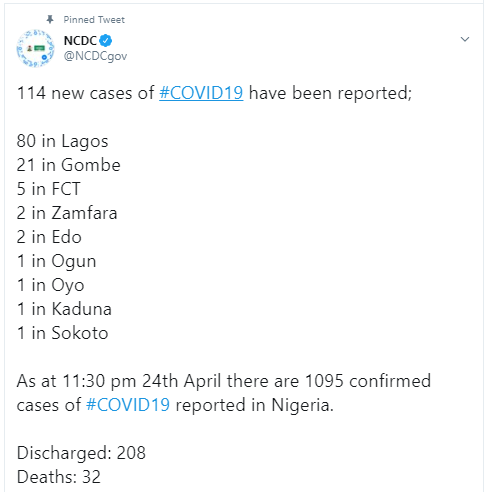Open the underlined #COVID19 hashtag
This screenshot has width=485, height=492.
pos(201,93)
